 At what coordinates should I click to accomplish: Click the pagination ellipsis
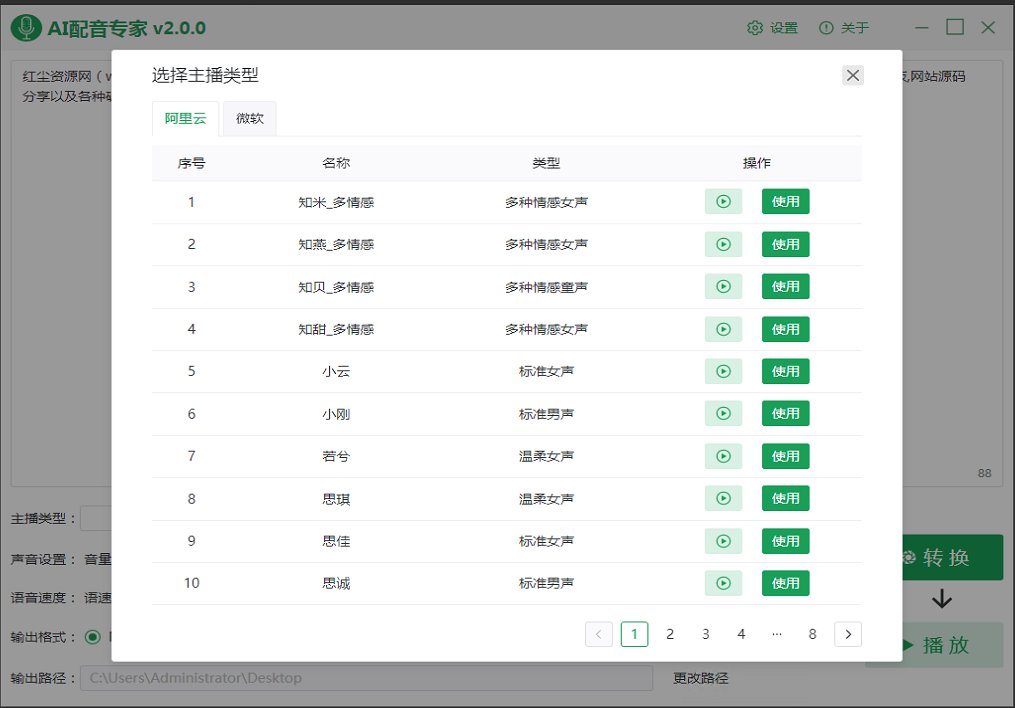point(777,634)
